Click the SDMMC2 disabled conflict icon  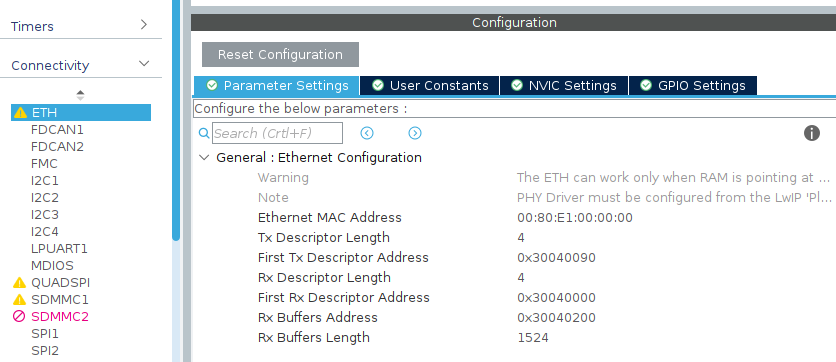19,317
